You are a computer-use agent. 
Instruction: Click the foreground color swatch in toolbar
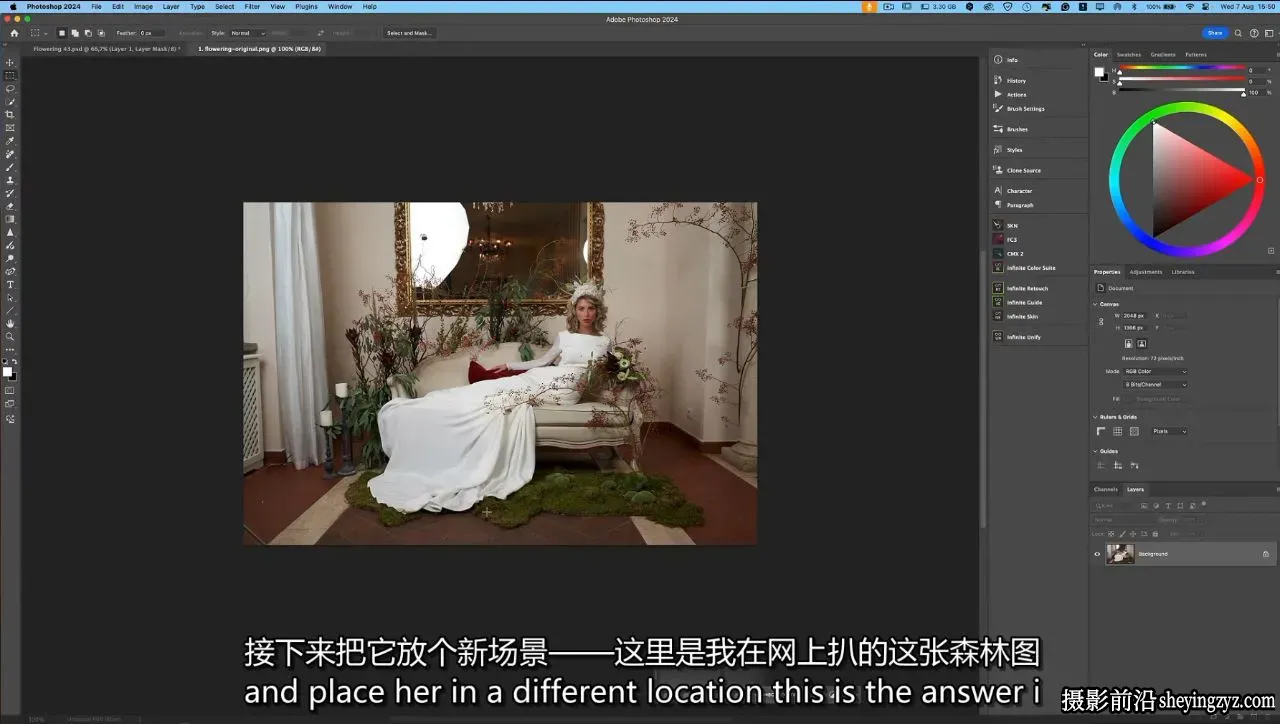tap(7, 371)
